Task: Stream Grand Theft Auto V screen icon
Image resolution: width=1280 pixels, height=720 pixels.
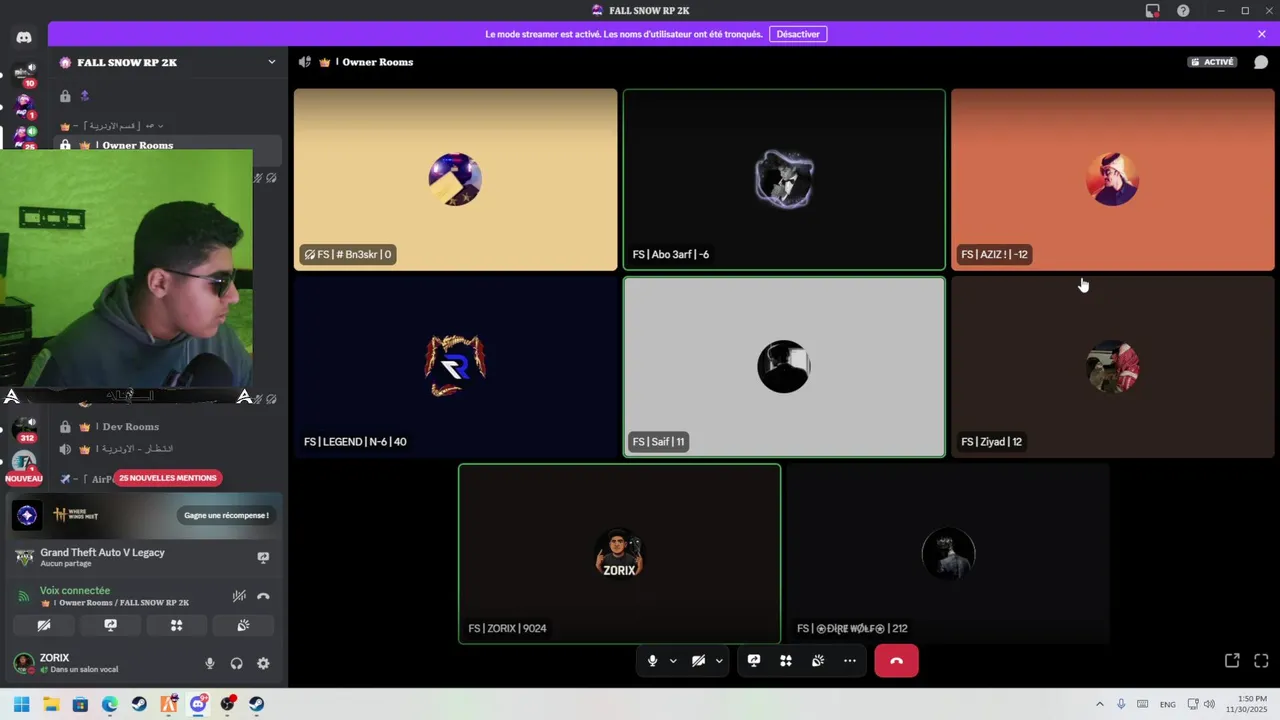Action: [x=263, y=557]
